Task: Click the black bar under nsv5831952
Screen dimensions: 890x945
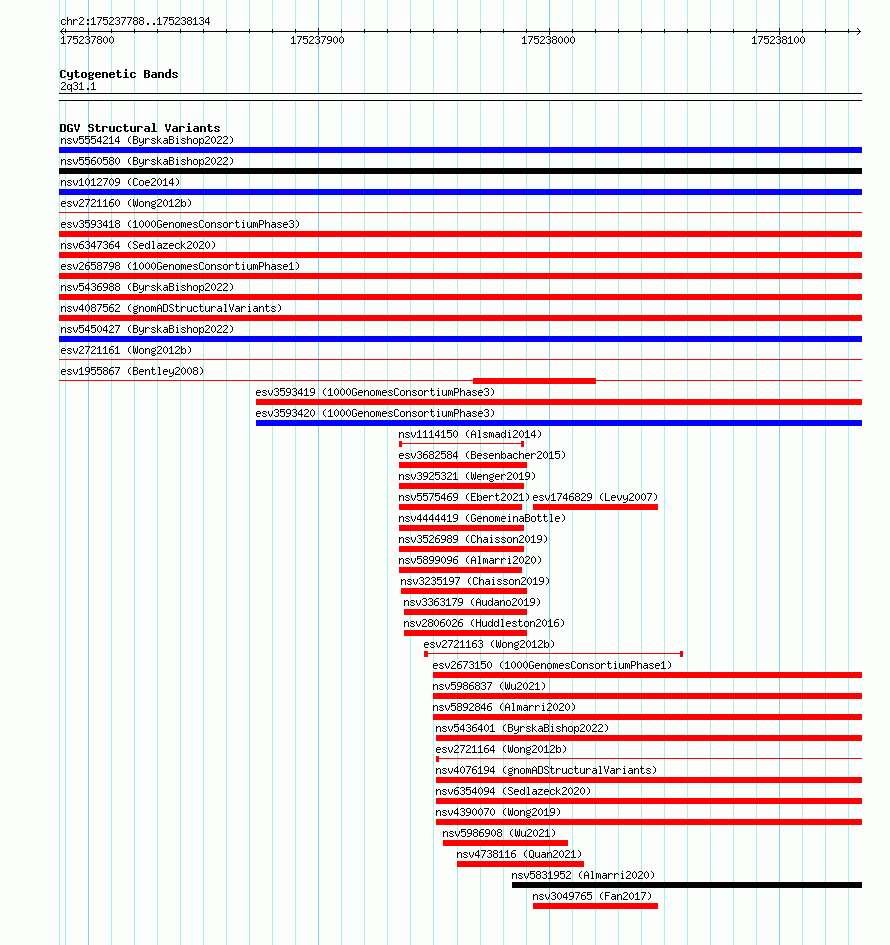Action: (x=687, y=885)
